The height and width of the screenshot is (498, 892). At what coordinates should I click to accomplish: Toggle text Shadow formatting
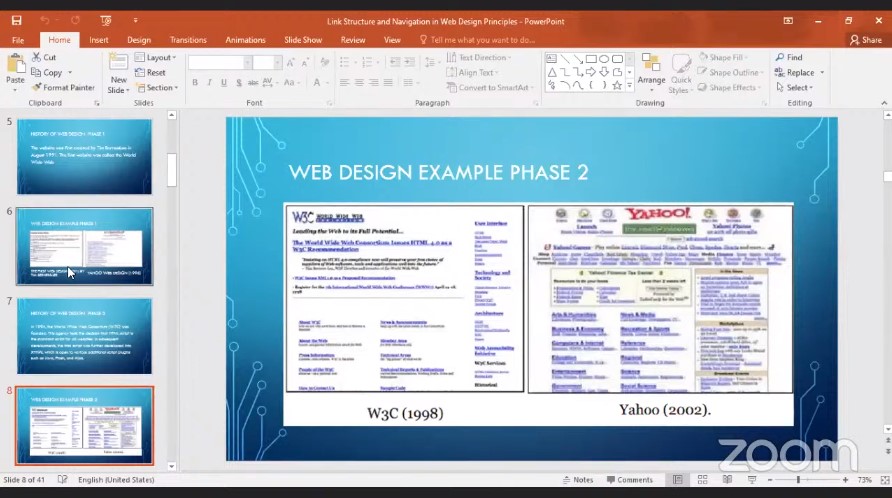(x=238, y=83)
